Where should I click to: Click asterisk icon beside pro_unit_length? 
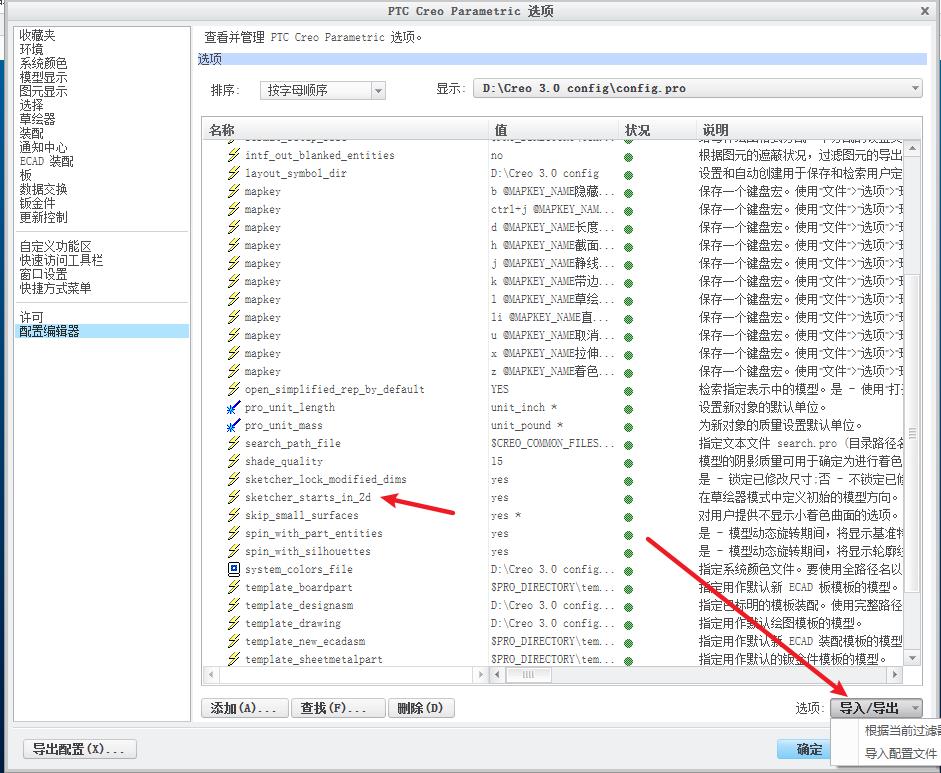233,408
